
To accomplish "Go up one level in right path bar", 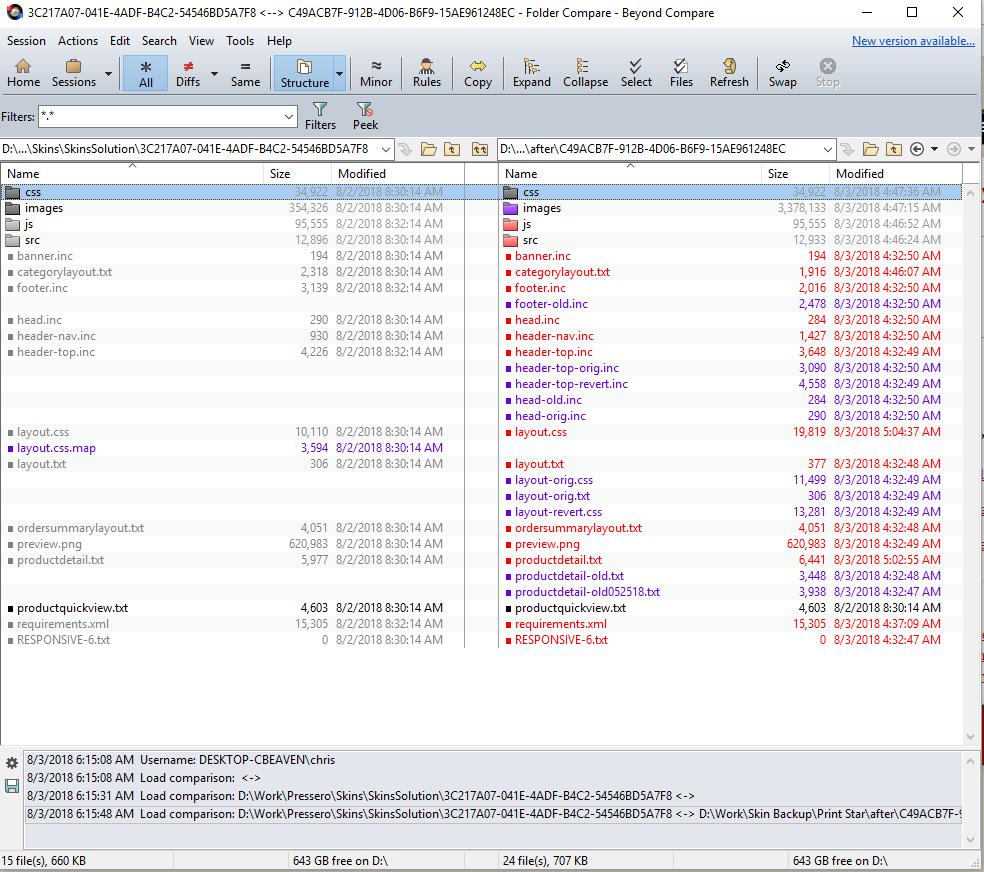I will coord(894,149).
